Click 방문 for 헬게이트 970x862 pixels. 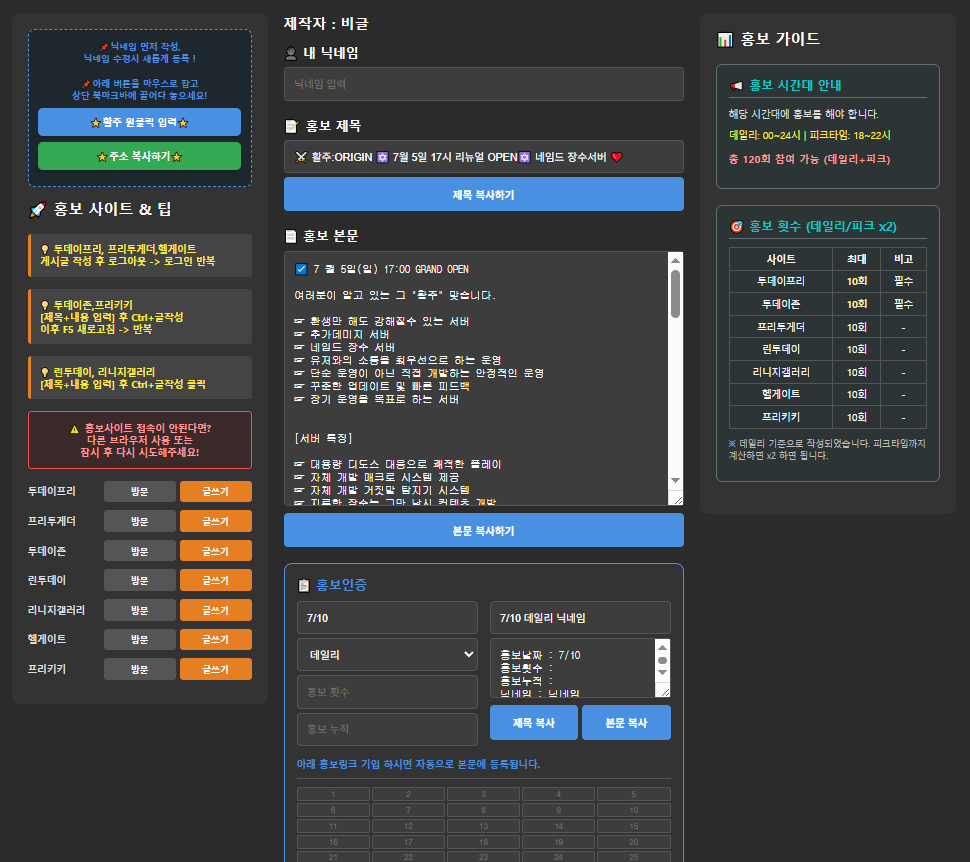click(140, 639)
